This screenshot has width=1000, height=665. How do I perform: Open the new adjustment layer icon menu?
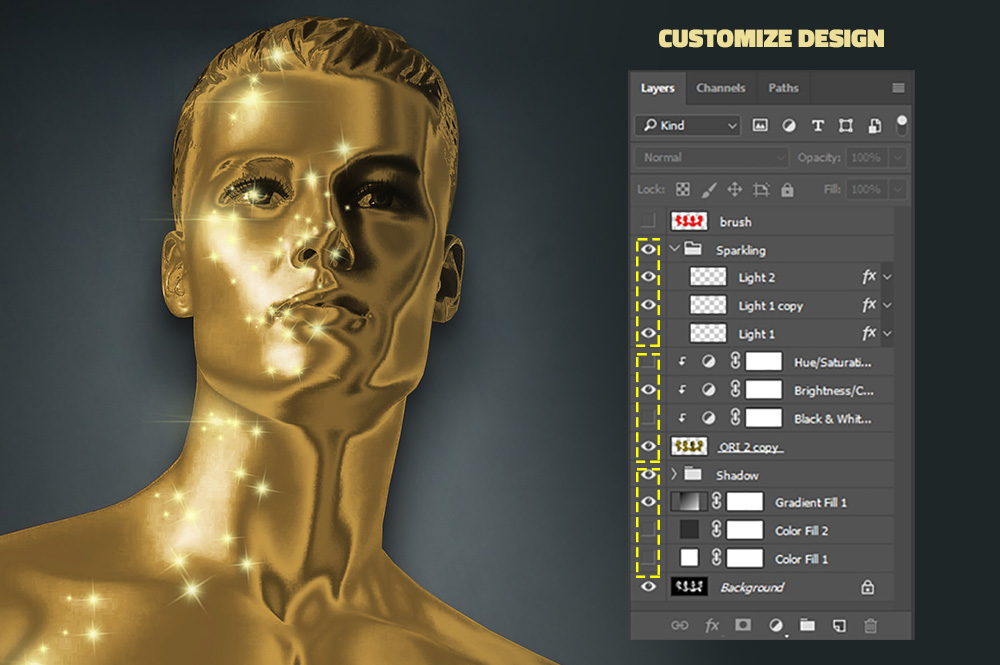(x=775, y=625)
